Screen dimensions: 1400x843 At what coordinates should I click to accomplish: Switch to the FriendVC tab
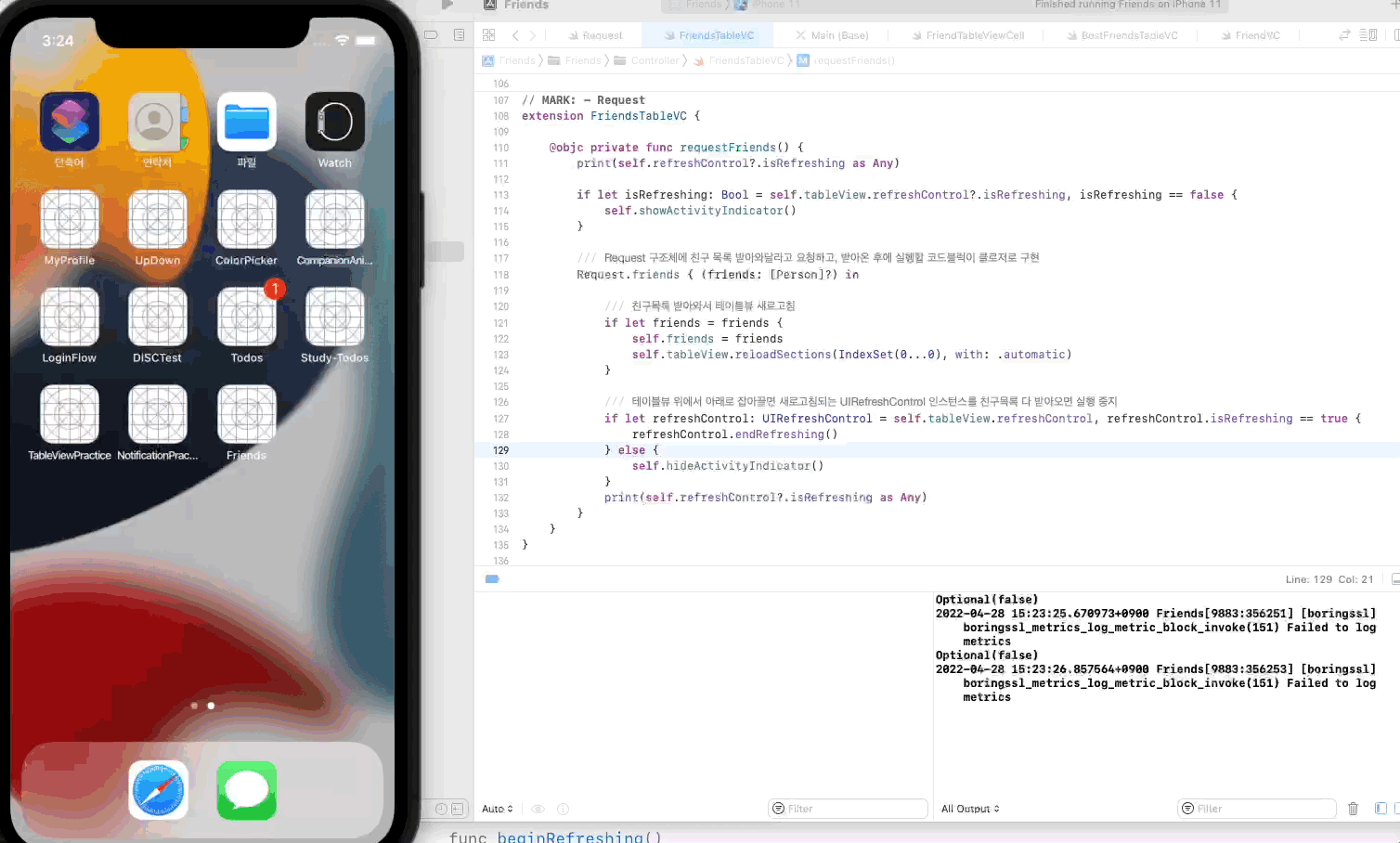[x=1251, y=35]
